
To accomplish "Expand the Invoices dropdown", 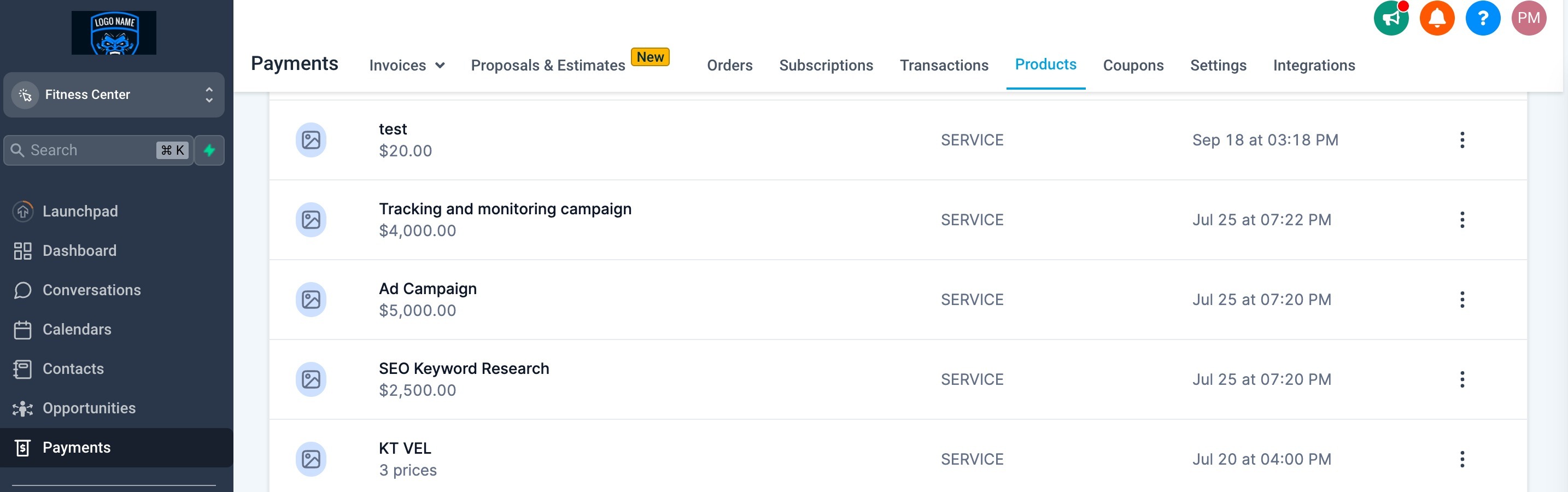I will 407,65.
